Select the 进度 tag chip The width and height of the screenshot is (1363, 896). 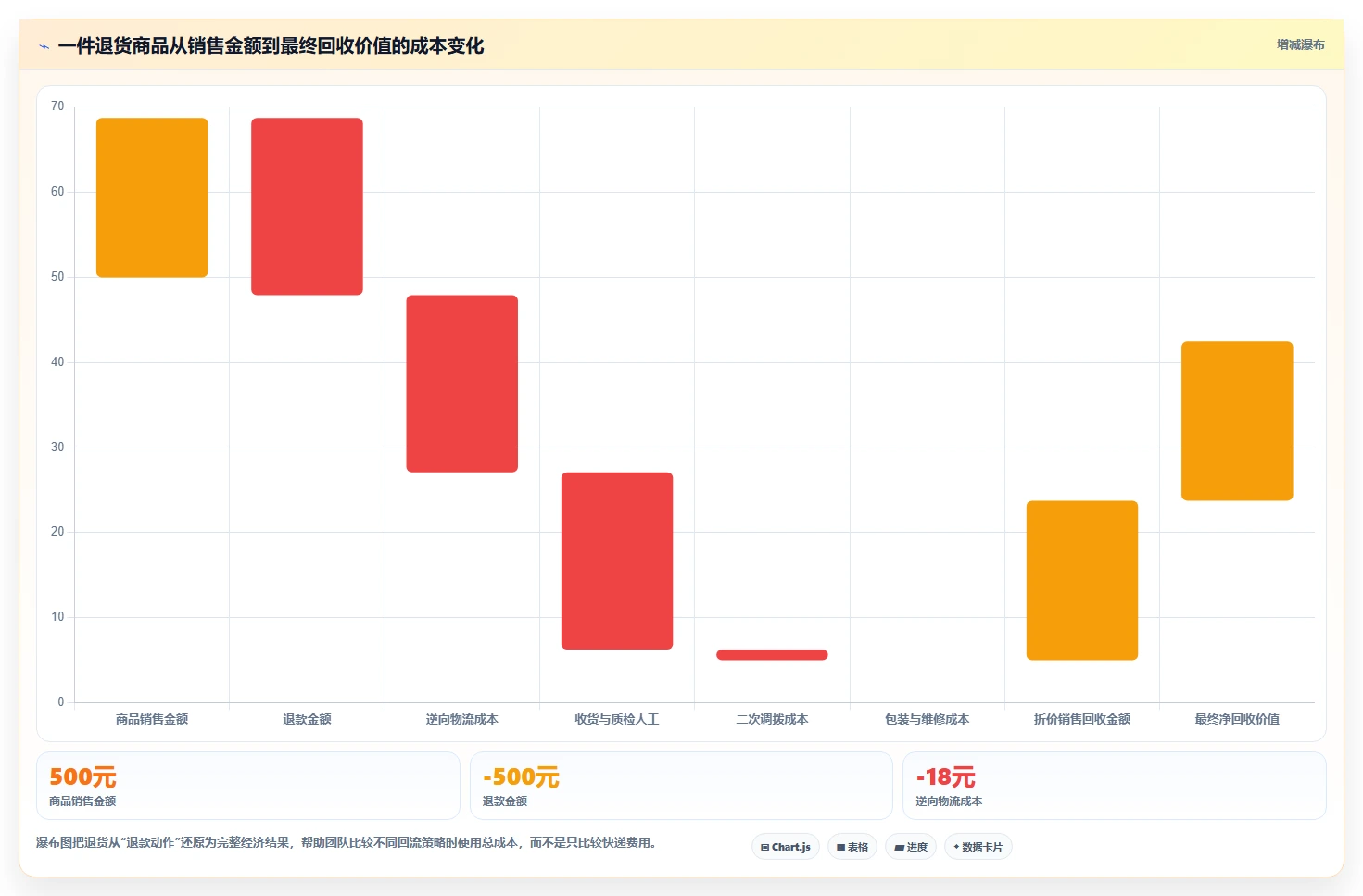tap(911, 847)
